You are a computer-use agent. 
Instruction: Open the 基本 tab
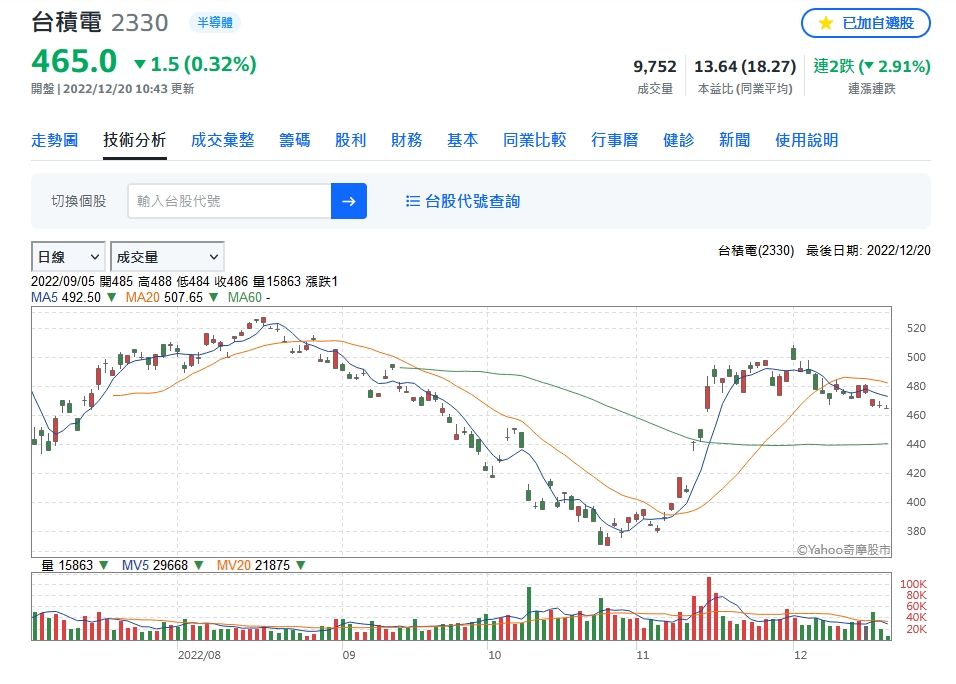[463, 140]
